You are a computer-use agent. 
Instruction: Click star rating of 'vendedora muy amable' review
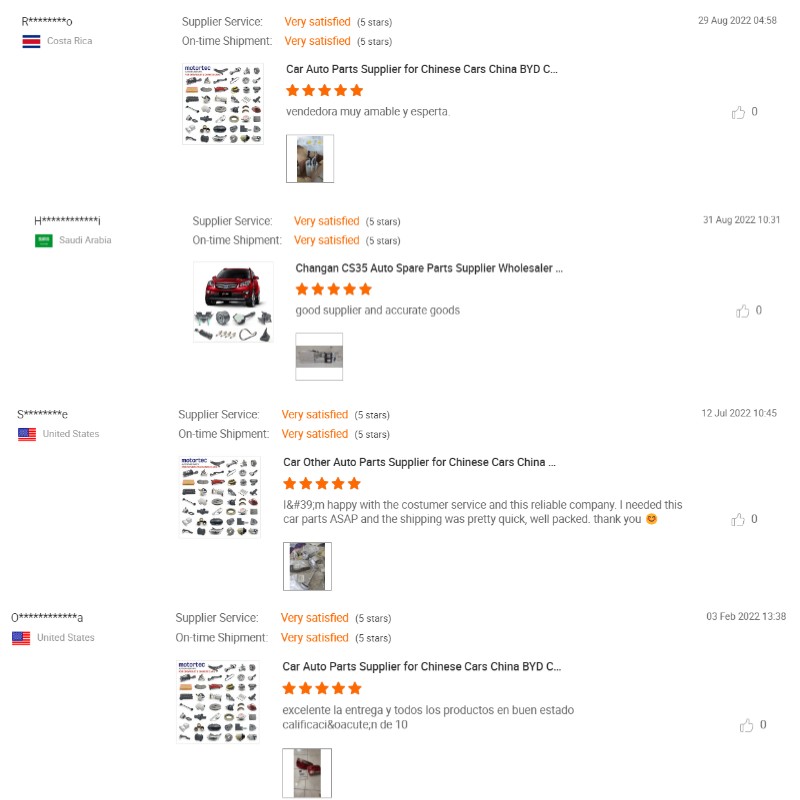pyautogui.click(x=324, y=90)
